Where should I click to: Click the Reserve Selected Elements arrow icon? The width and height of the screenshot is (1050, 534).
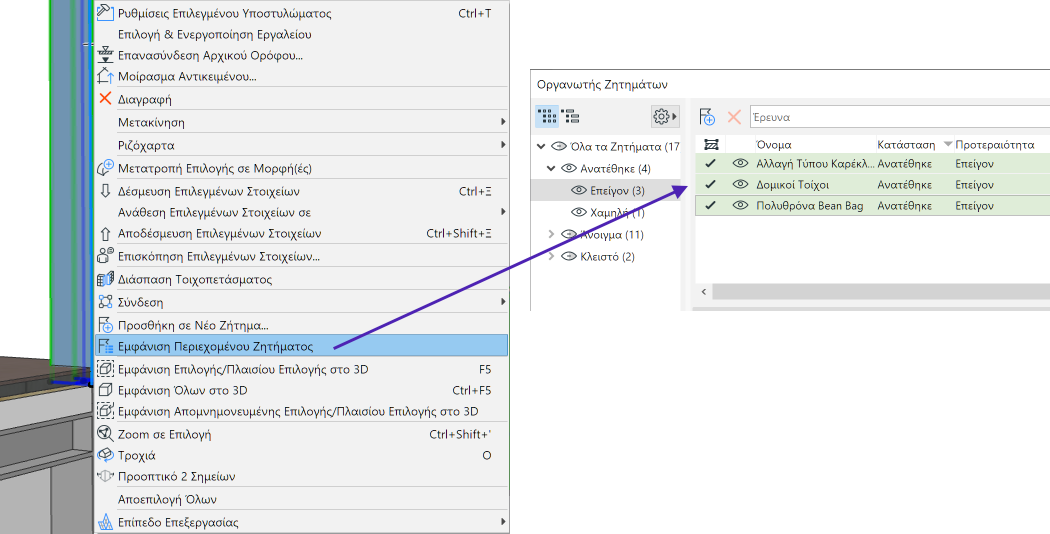coord(105,191)
